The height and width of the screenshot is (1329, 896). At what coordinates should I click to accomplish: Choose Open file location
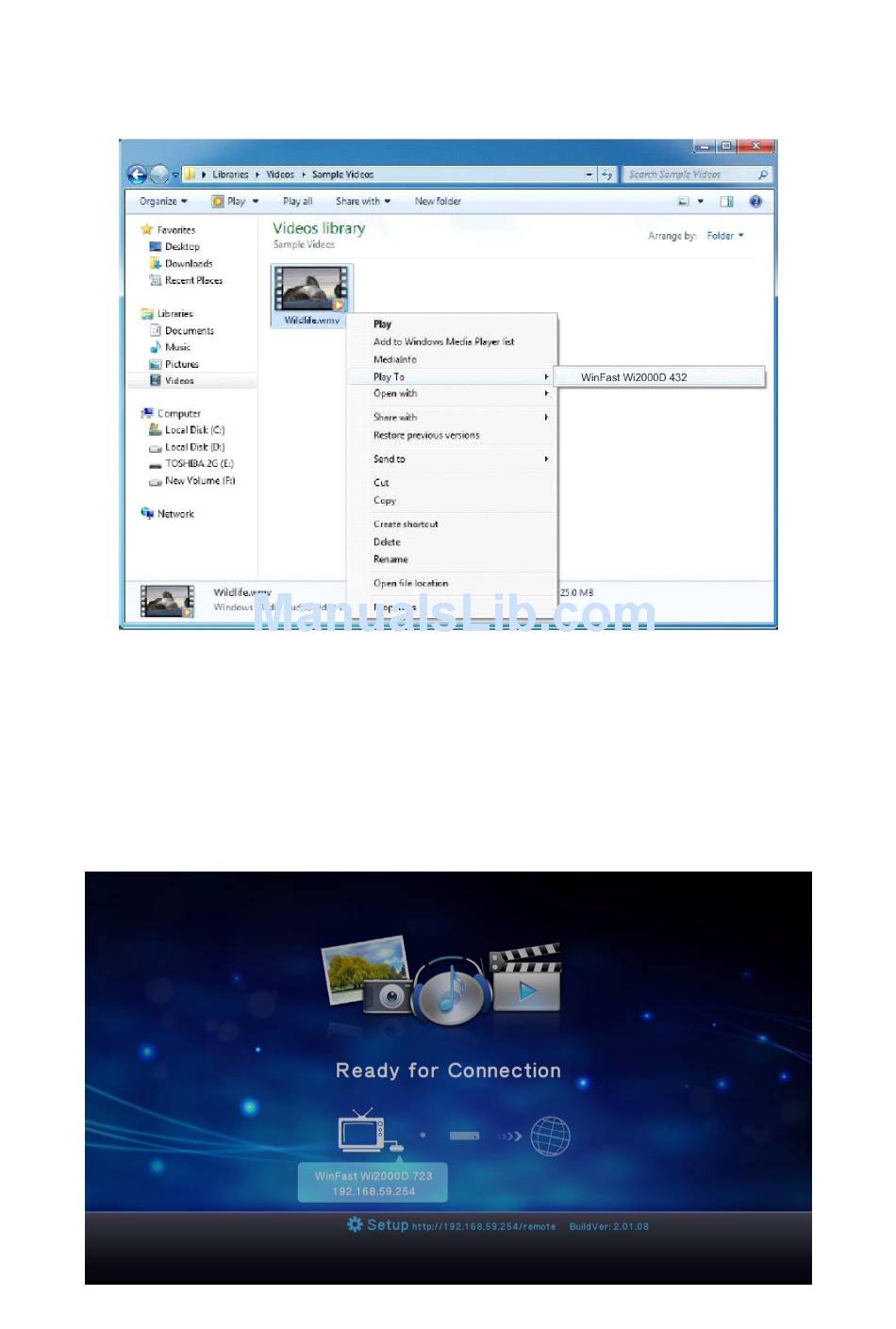410,584
